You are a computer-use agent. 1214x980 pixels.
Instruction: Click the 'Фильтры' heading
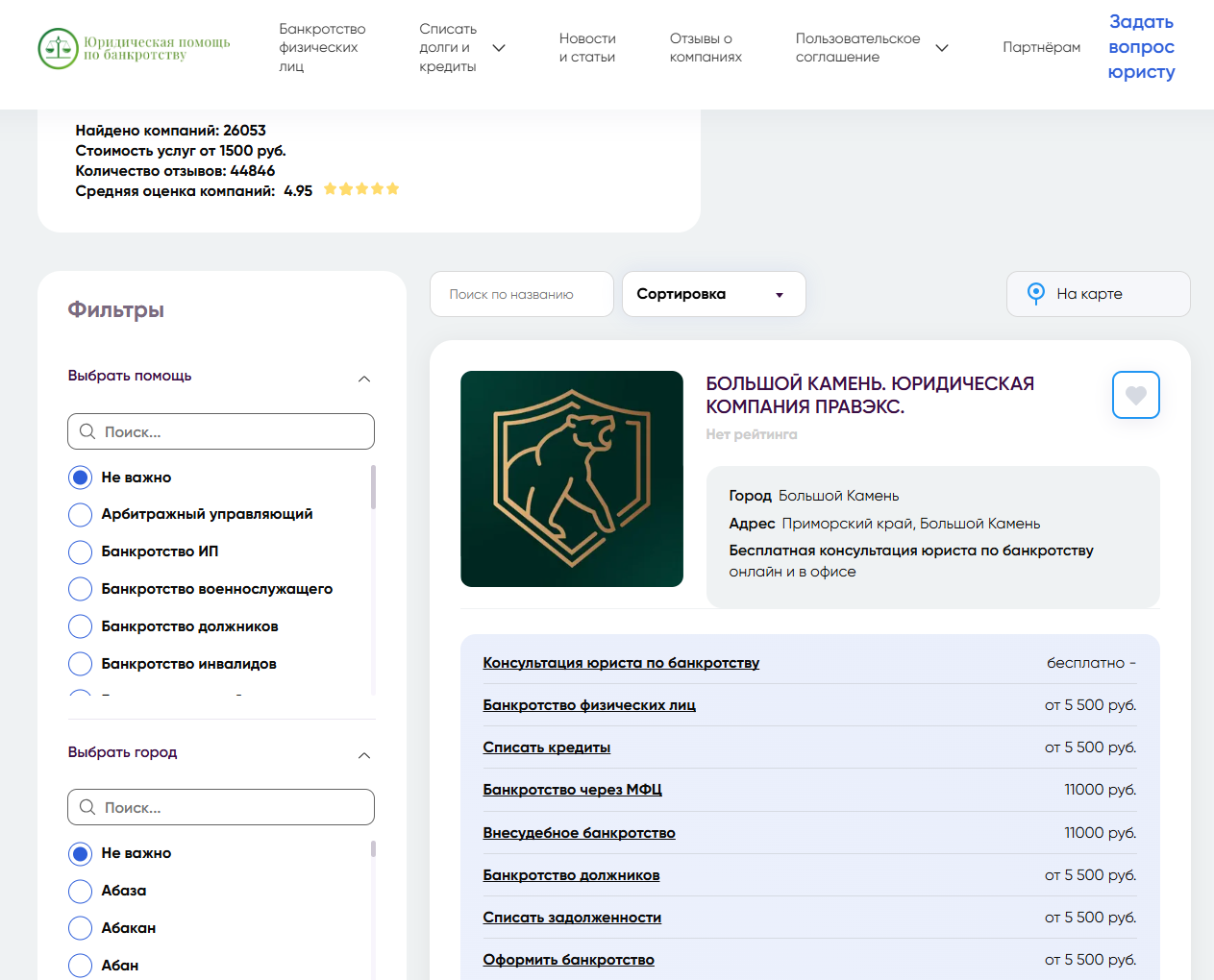116,309
